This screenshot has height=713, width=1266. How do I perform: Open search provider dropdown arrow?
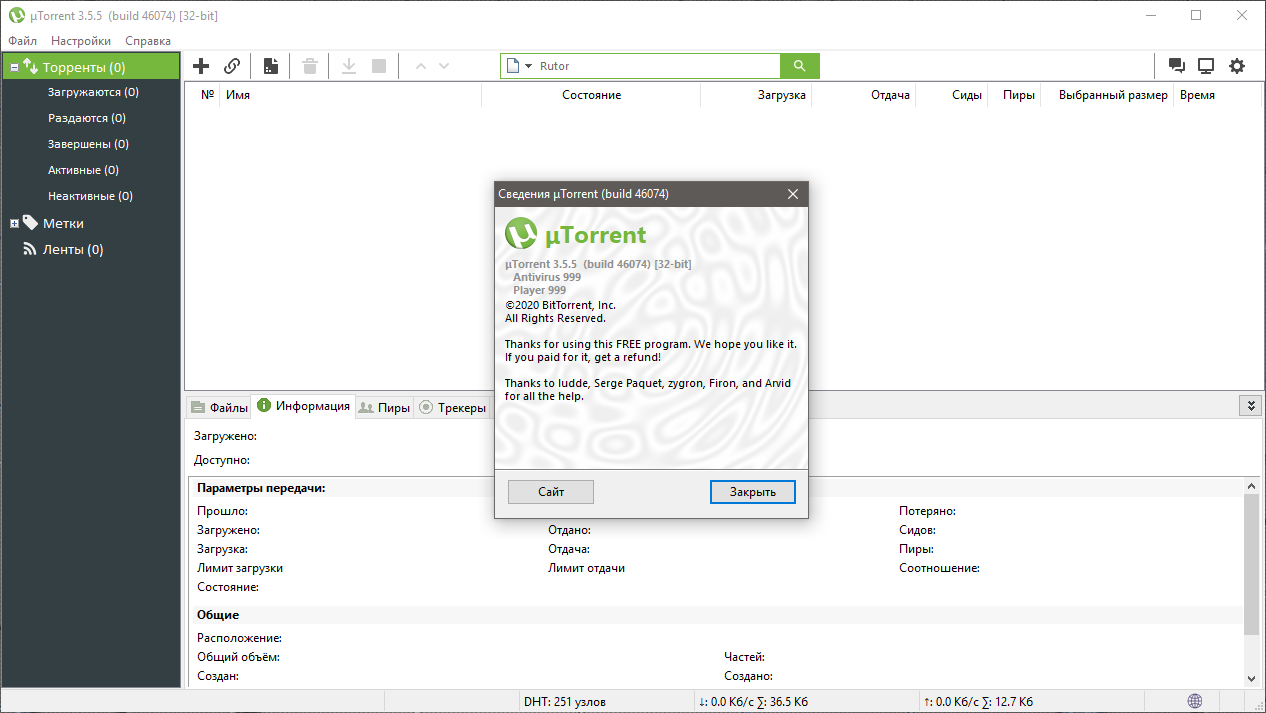tap(528, 66)
